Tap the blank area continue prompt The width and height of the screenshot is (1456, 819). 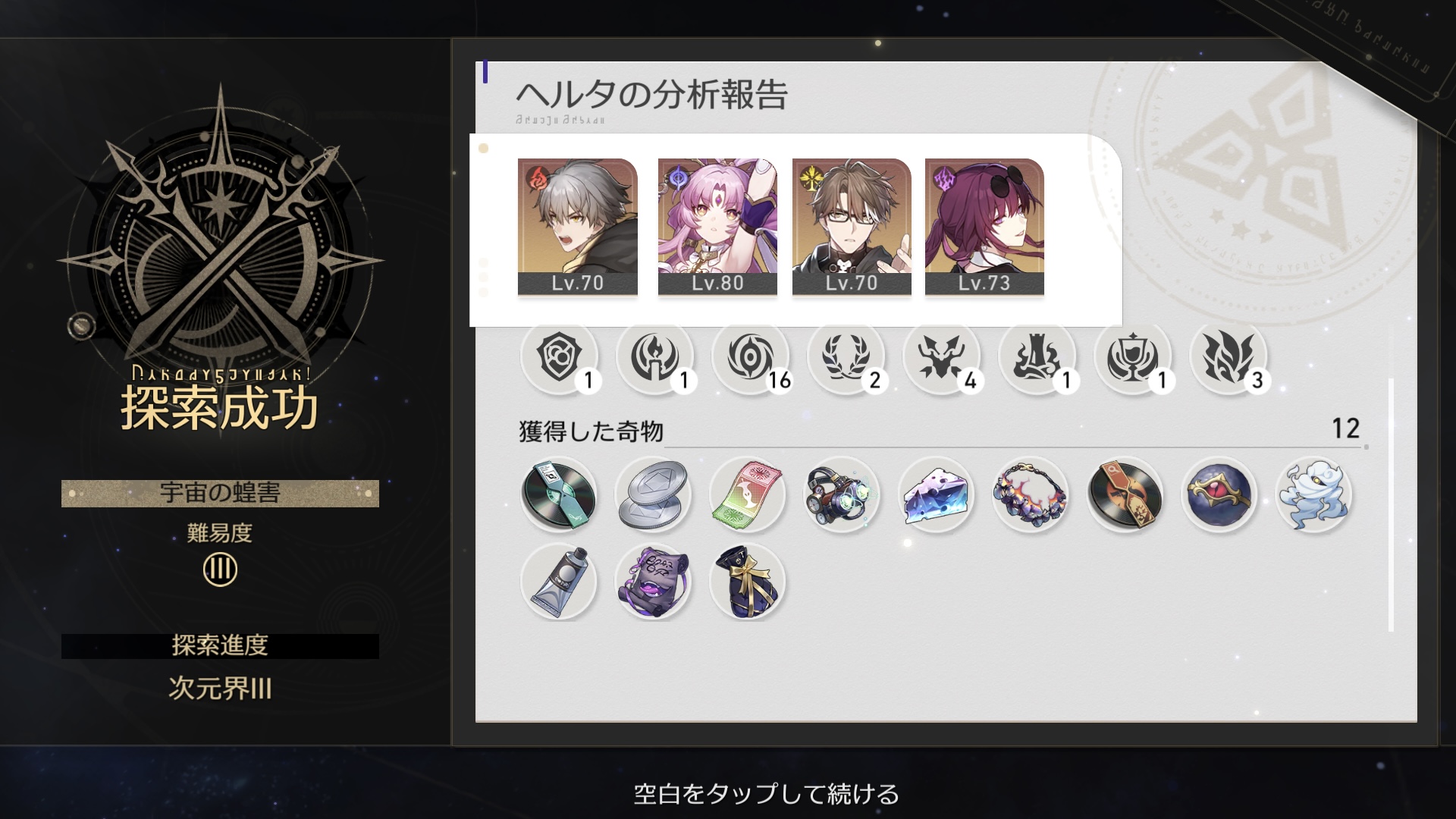[x=766, y=794]
